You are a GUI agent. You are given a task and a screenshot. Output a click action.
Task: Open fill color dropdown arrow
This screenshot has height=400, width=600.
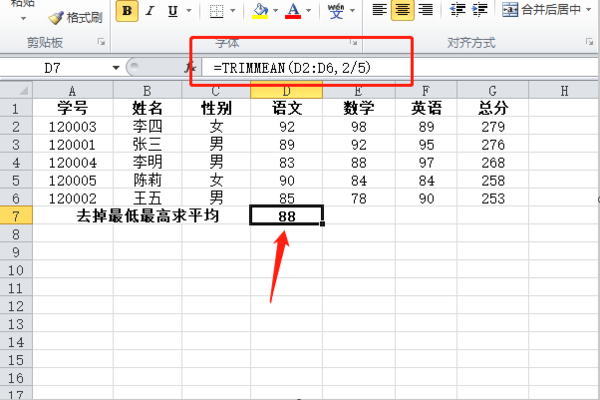click(x=276, y=11)
